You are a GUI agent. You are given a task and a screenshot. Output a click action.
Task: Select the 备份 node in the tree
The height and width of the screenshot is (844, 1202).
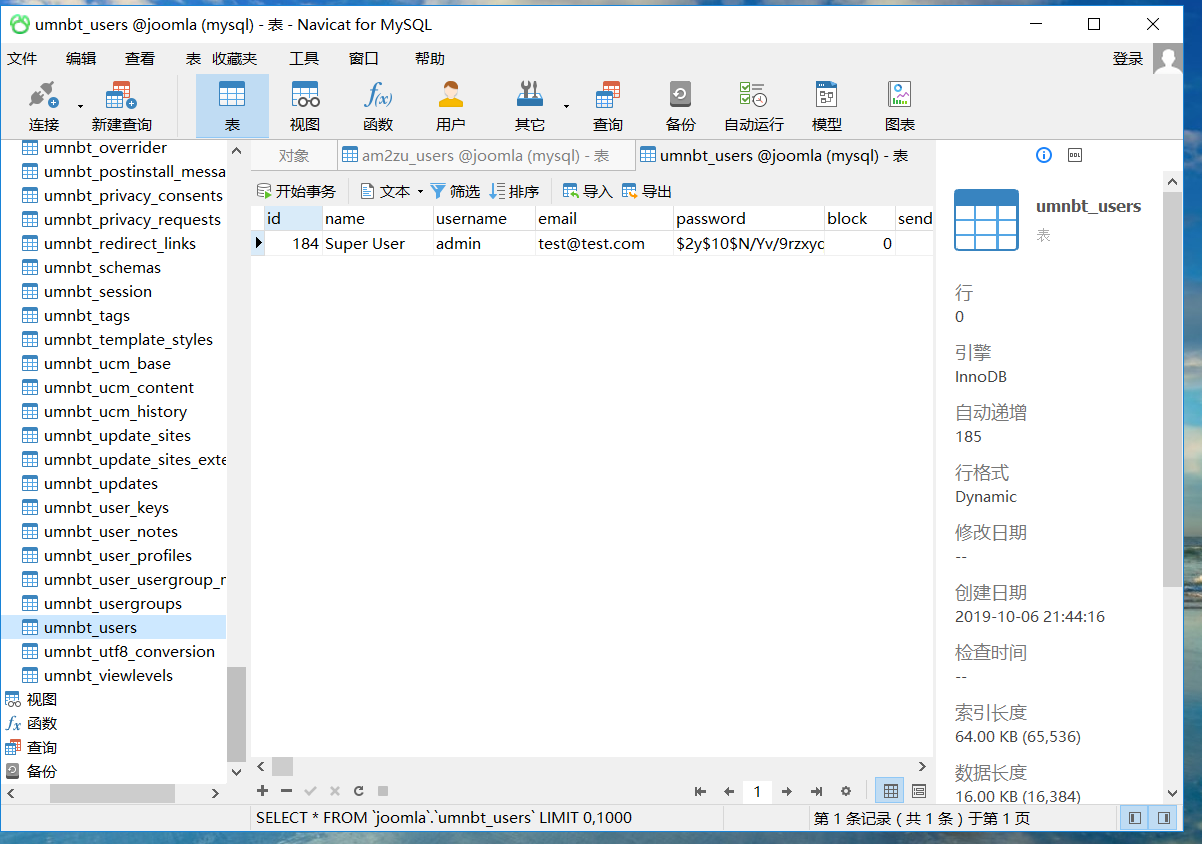click(42, 771)
